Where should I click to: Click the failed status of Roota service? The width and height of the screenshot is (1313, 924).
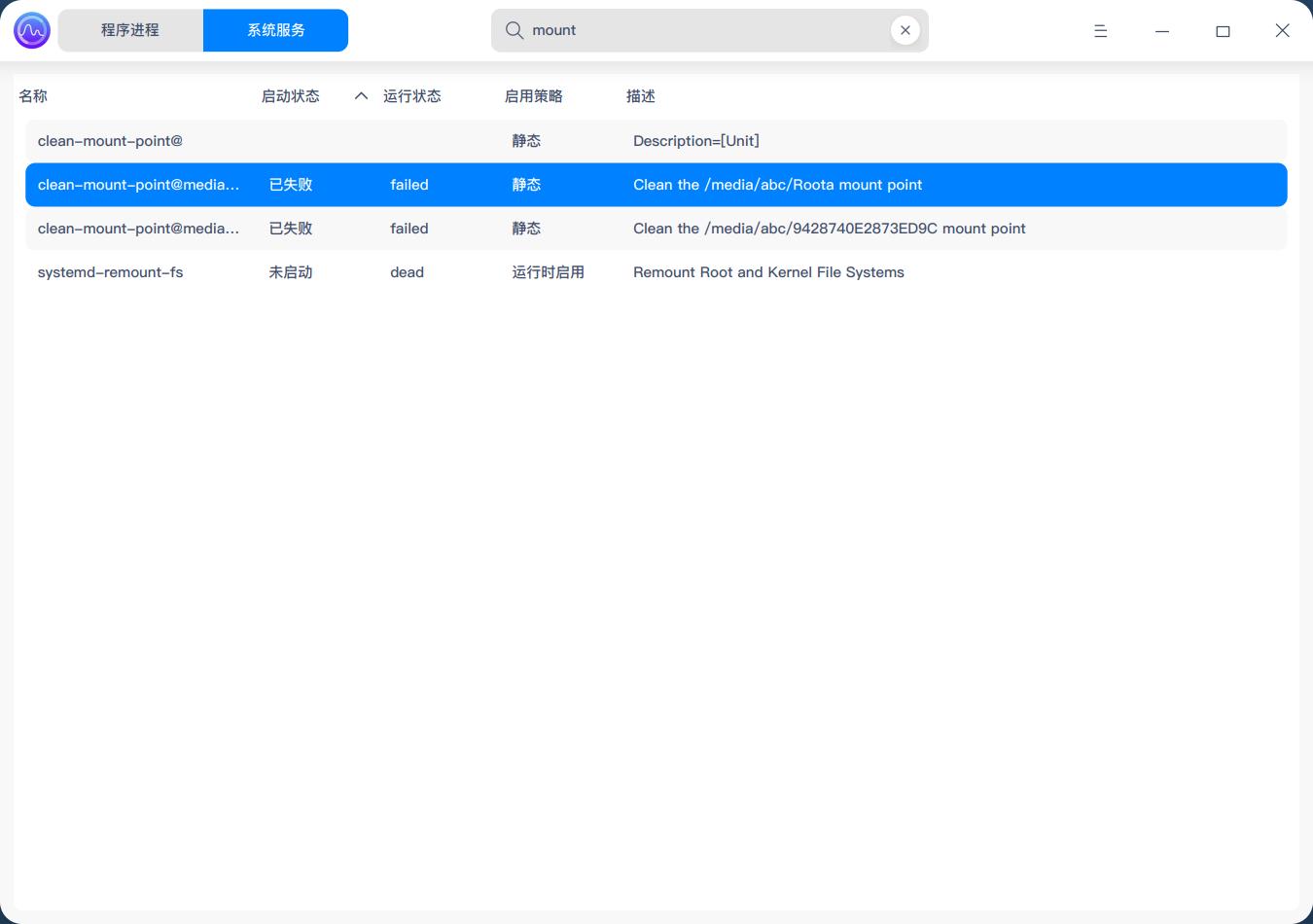coord(408,185)
